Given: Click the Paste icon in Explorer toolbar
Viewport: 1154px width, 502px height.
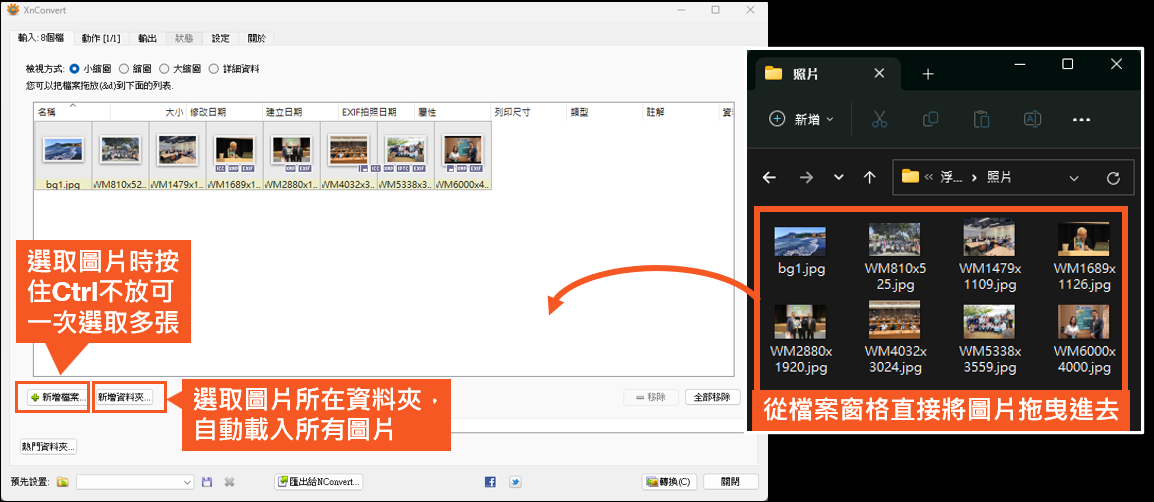Looking at the screenshot, I should point(981,119).
